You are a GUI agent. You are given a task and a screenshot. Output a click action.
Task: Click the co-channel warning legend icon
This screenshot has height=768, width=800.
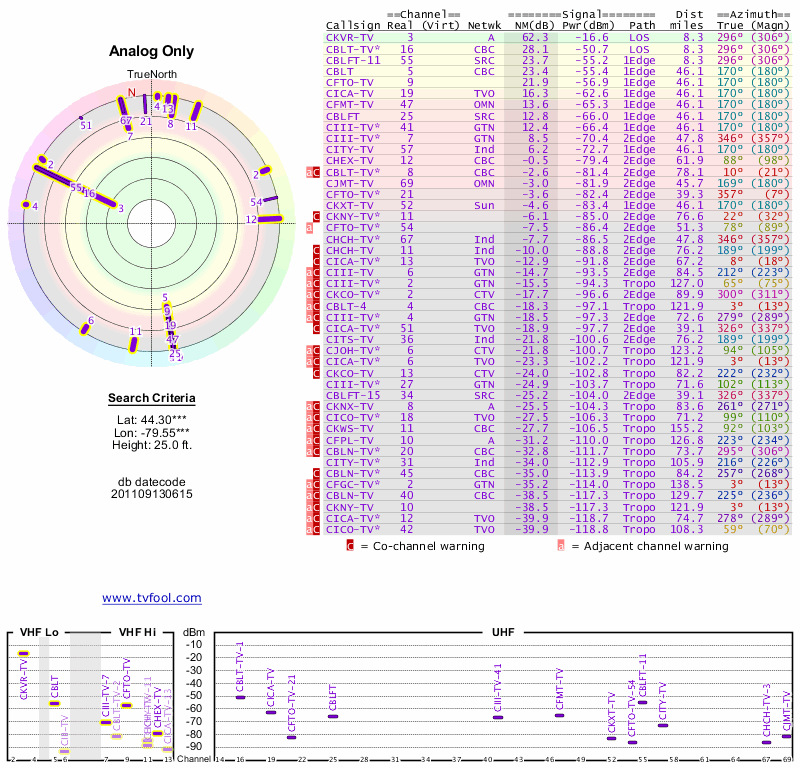tap(350, 546)
